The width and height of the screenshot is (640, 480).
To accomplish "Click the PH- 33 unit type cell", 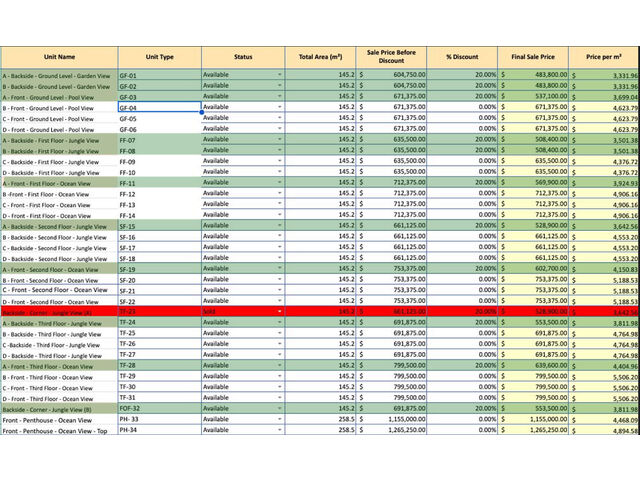I will [x=160, y=419].
